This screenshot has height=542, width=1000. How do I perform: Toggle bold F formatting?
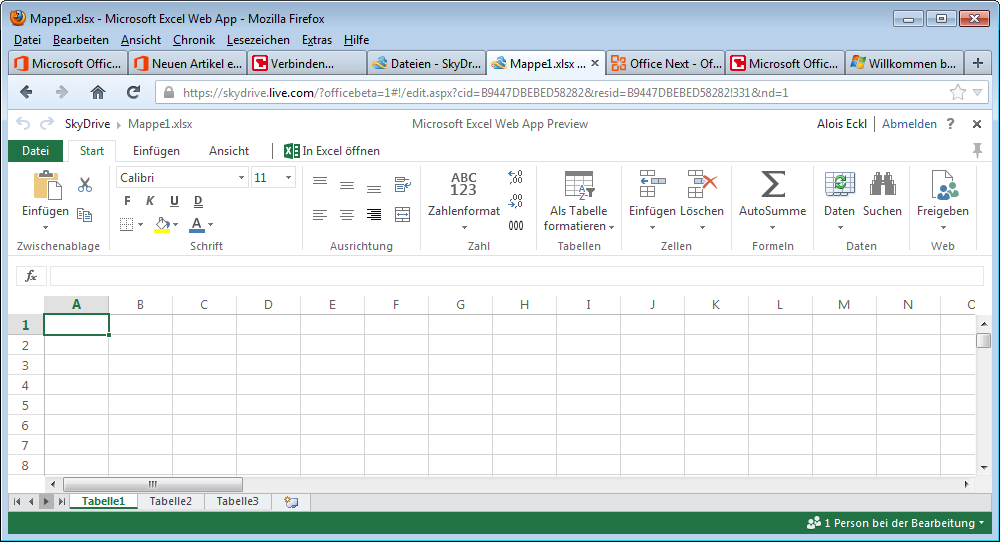tap(127, 201)
